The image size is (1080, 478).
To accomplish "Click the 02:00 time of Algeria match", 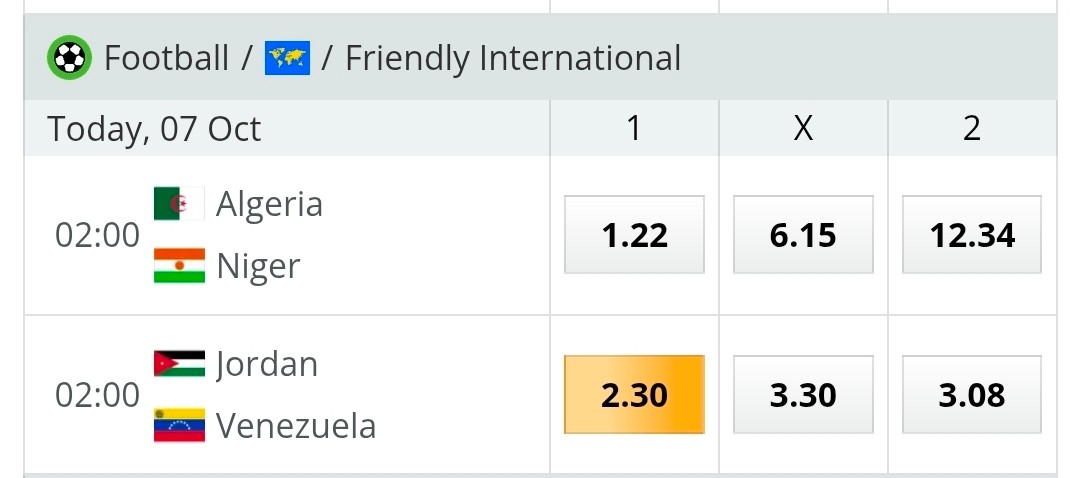I will pos(97,236).
